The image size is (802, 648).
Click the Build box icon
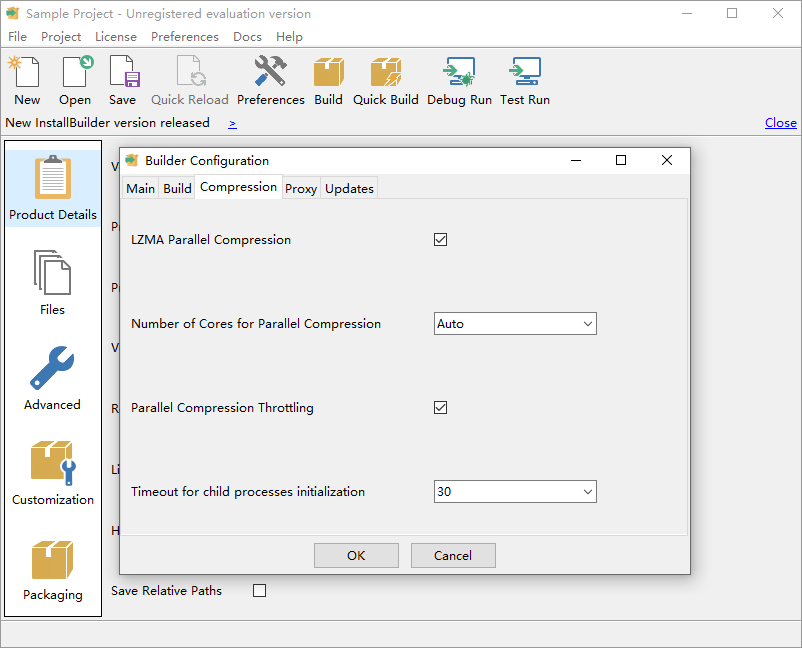pos(328,72)
